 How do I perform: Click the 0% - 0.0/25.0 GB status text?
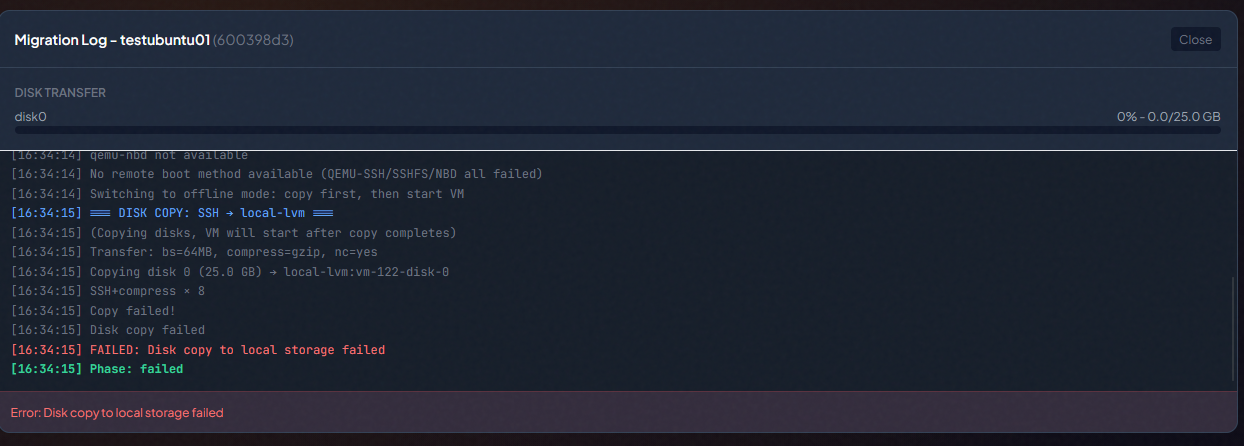click(1168, 117)
